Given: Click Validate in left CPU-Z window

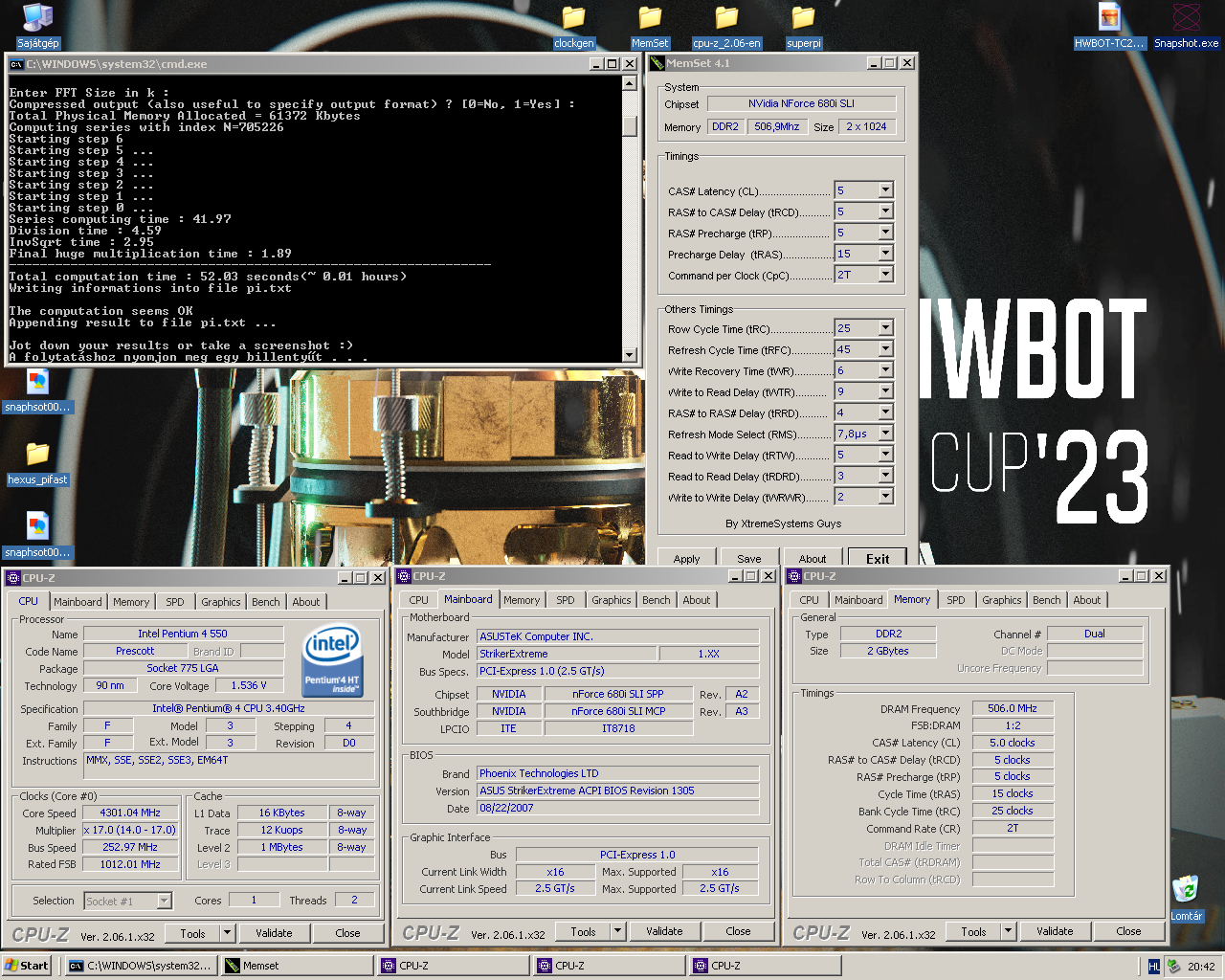Looking at the screenshot, I should pyautogui.click(x=274, y=933).
